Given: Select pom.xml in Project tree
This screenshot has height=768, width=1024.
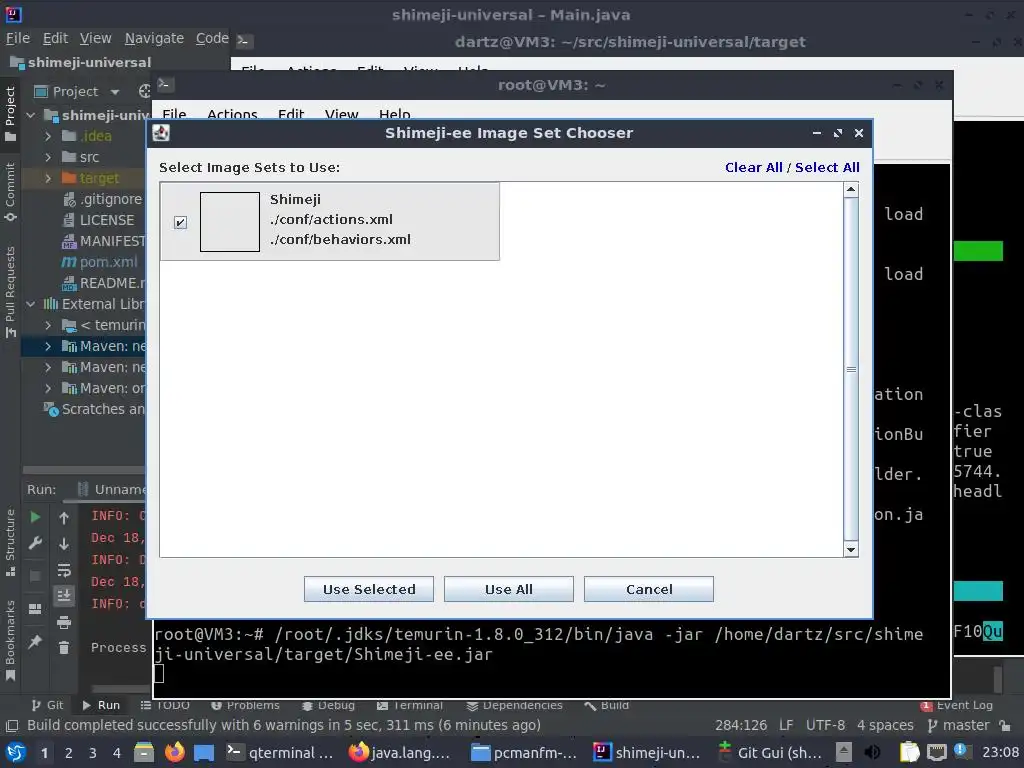Looking at the screenshot, I should (99, 262).
